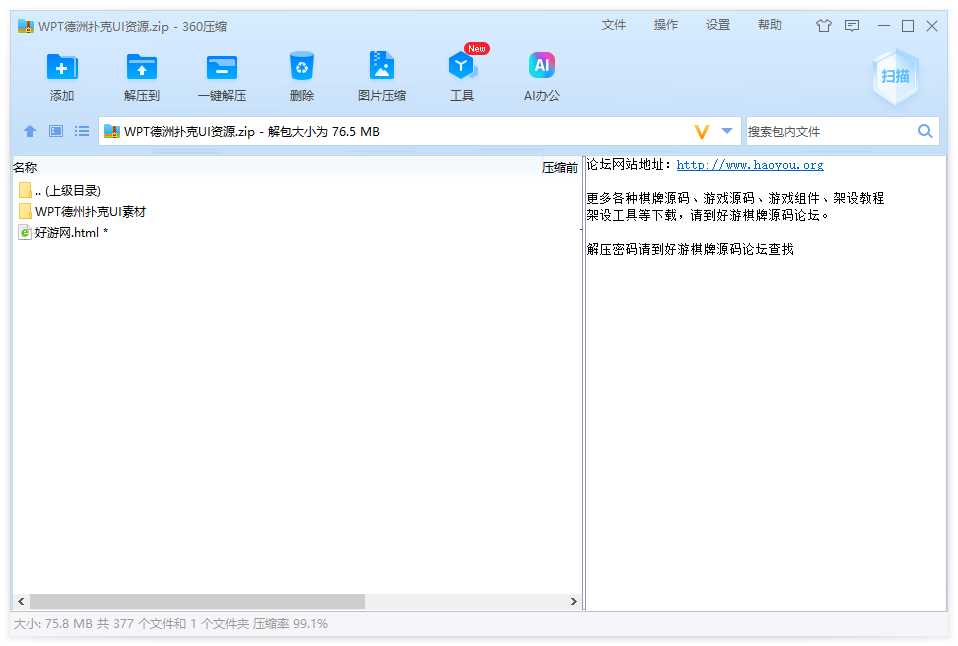The width and height of the screenshot is (958, 646).
Task: Click the 扫描 scan hexagon button
Action: click(x=895, y=76)
